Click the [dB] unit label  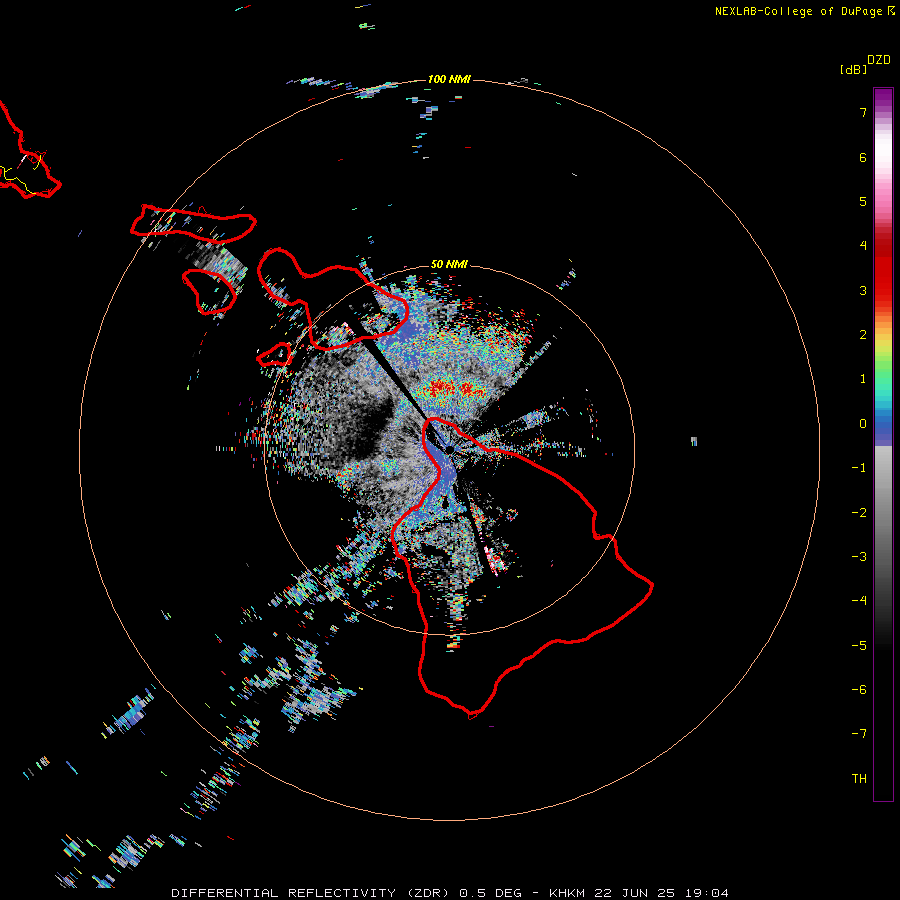click(854, 69)
